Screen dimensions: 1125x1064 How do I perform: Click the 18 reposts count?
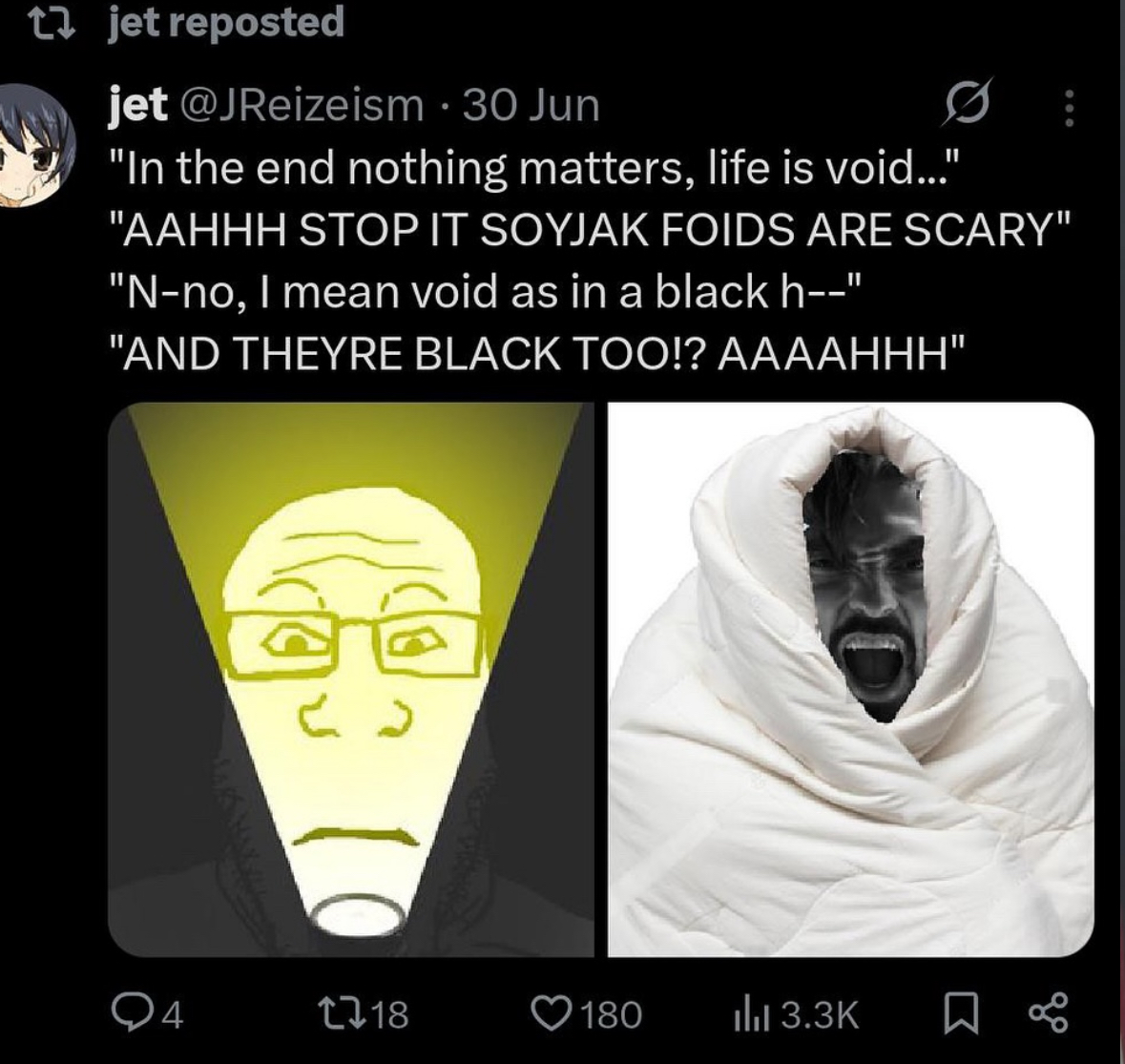pos(391,1014)
